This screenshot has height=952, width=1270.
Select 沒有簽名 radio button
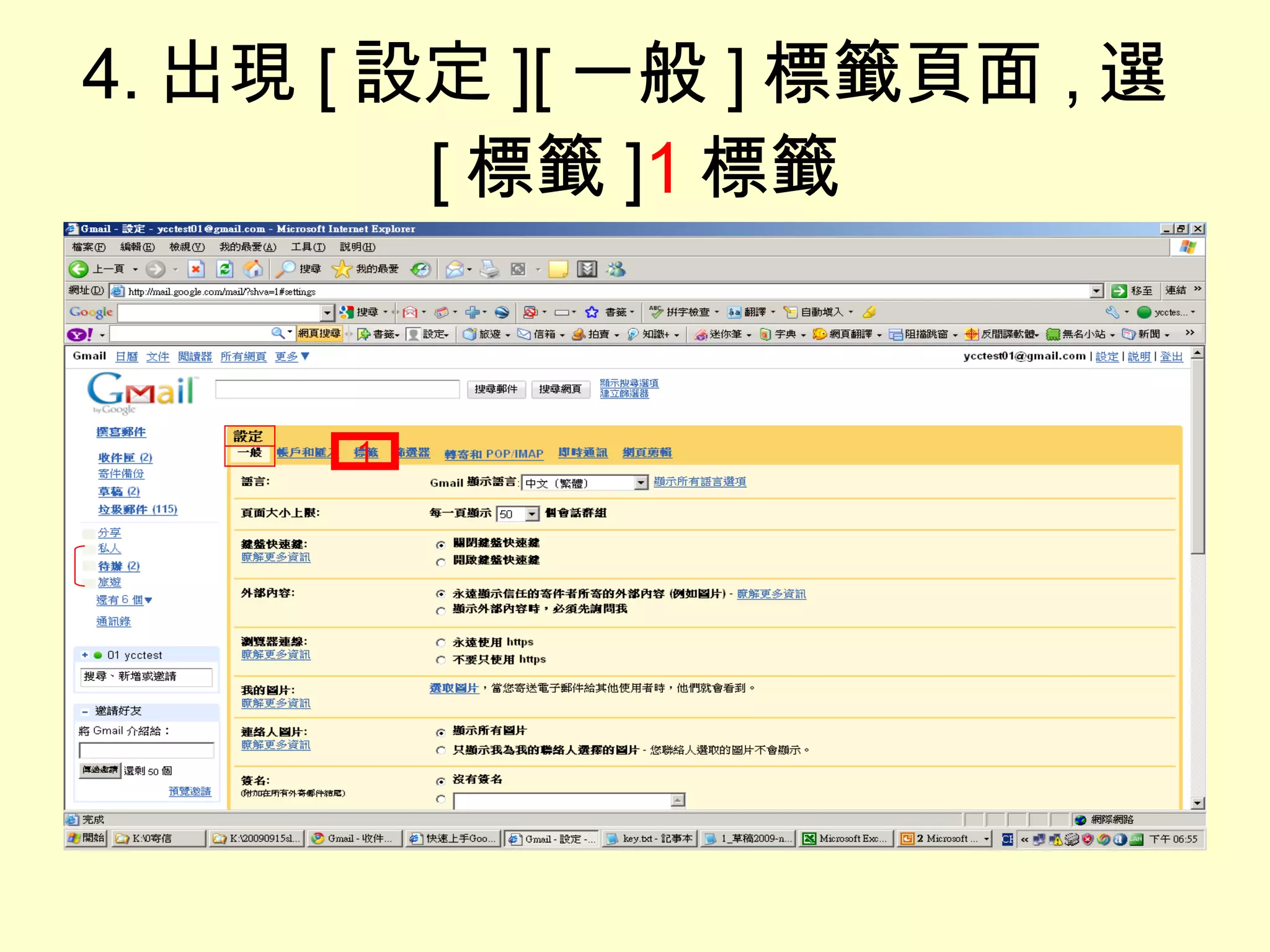[441, 781]
